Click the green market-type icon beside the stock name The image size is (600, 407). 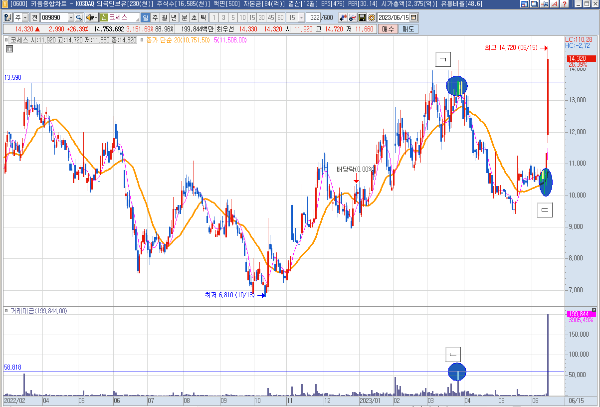point(104,18)
